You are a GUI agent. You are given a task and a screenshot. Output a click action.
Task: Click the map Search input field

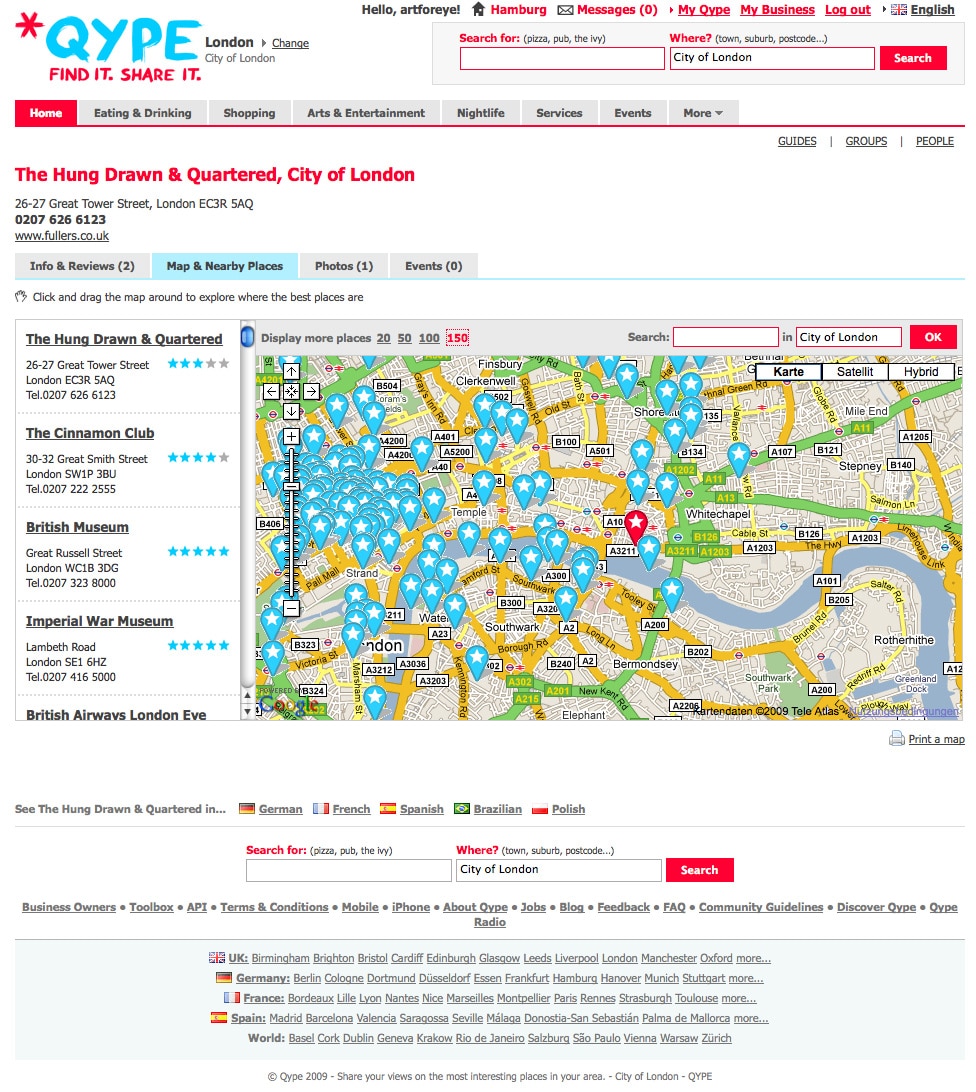click(x=725, y=337)
